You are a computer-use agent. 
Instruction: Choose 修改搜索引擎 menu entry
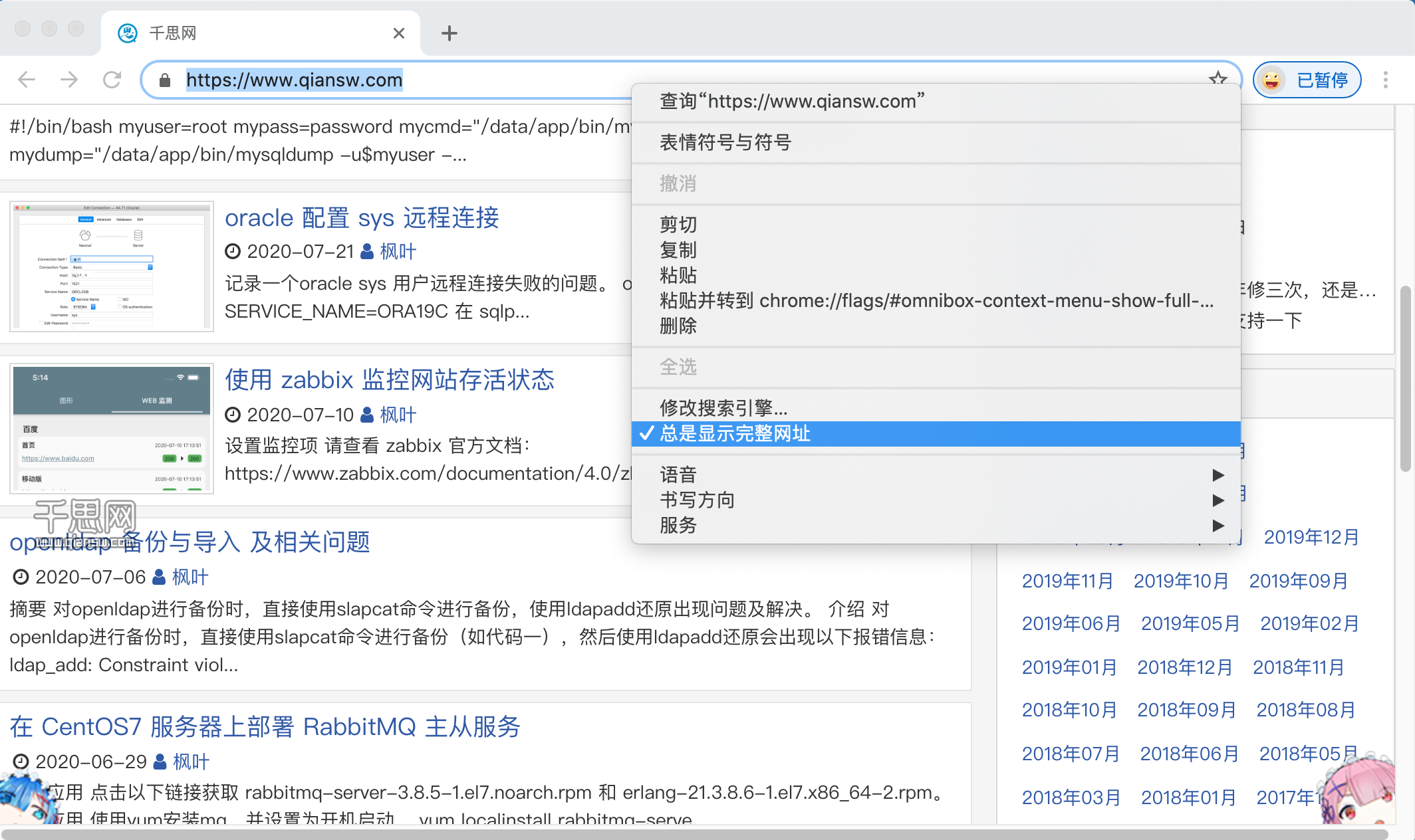click(723, 407)
